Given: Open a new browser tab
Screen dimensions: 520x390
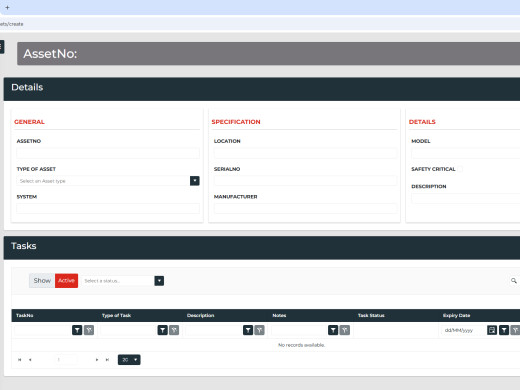Looking at the screenshot, I should [7, 7].
